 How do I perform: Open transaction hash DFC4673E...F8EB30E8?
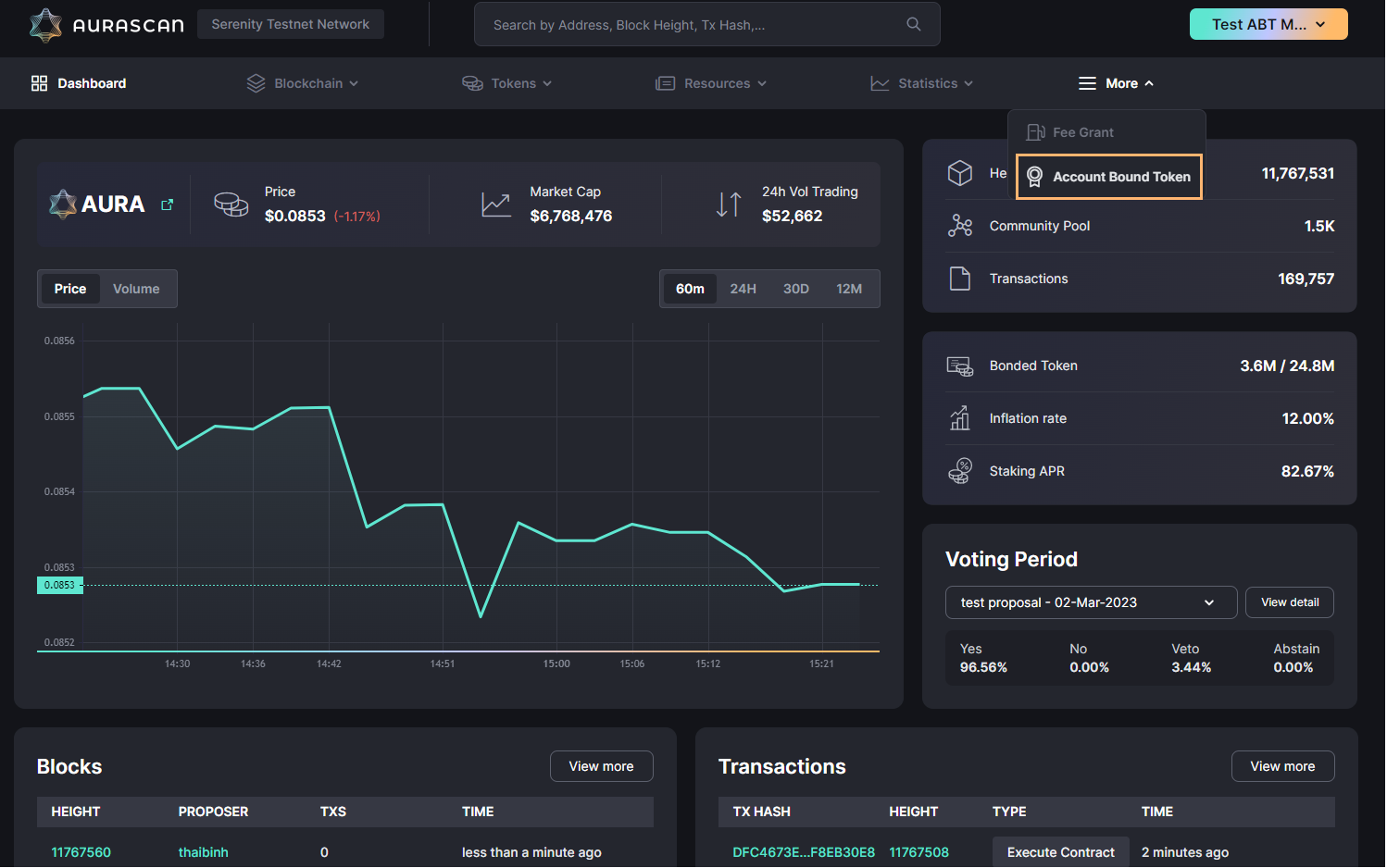coord(804,852)
